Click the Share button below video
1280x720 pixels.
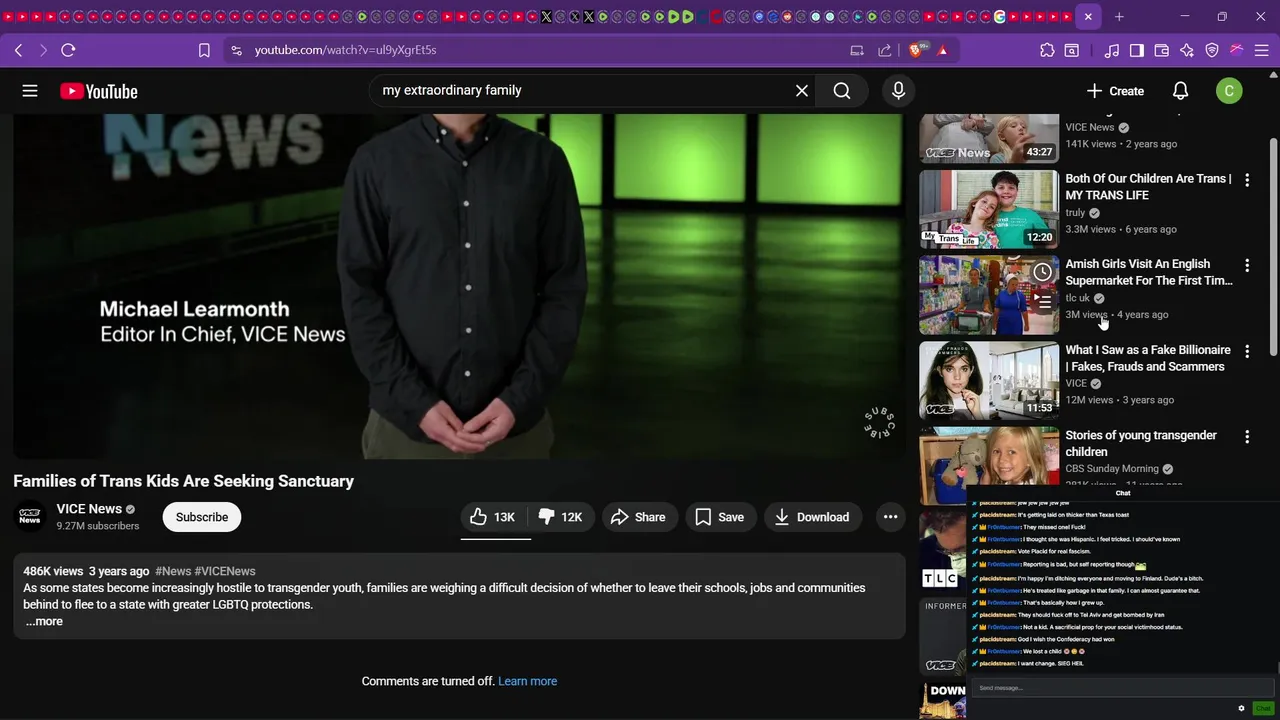(638, 517)
